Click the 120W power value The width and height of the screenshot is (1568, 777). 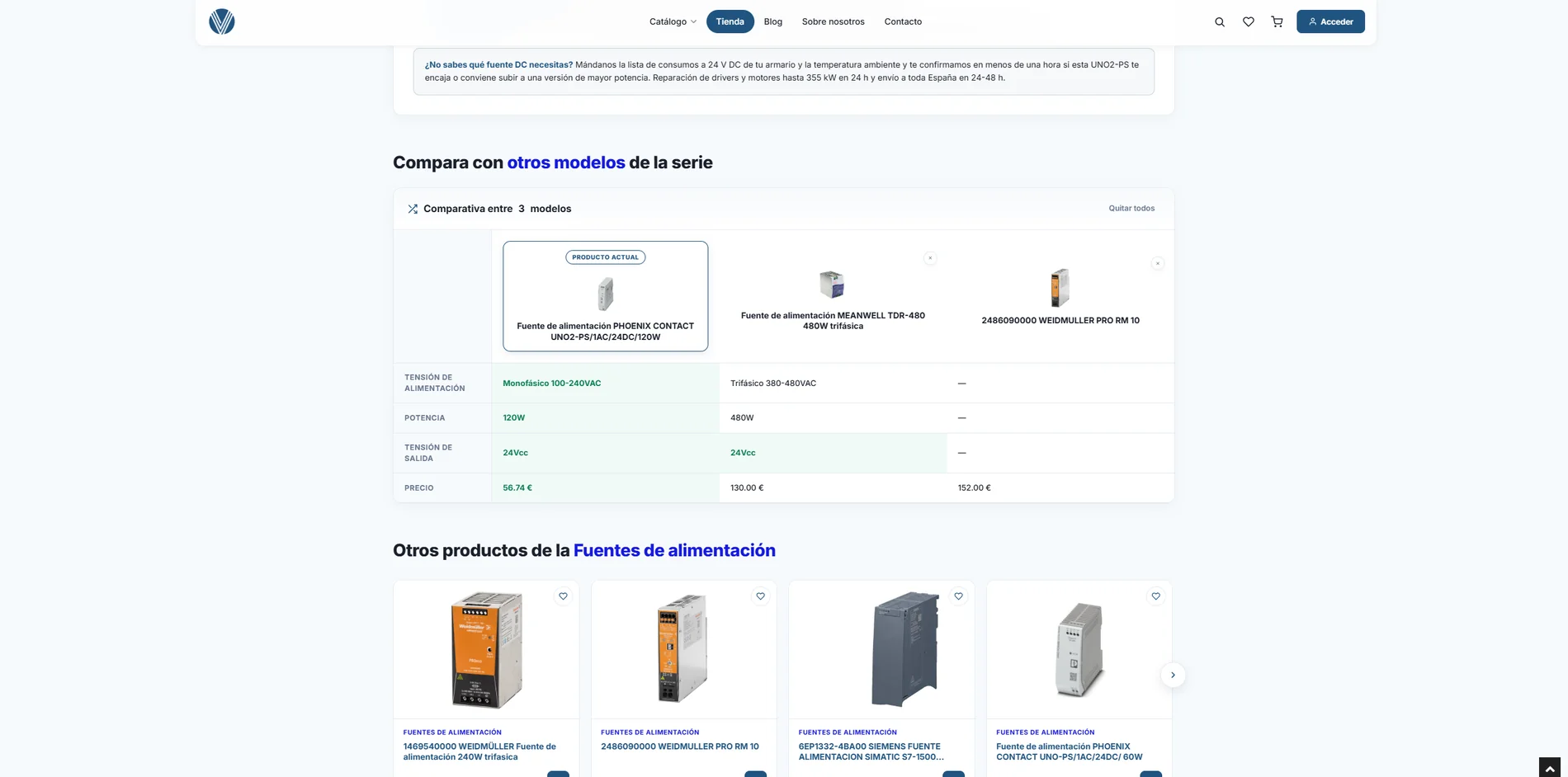514,418
